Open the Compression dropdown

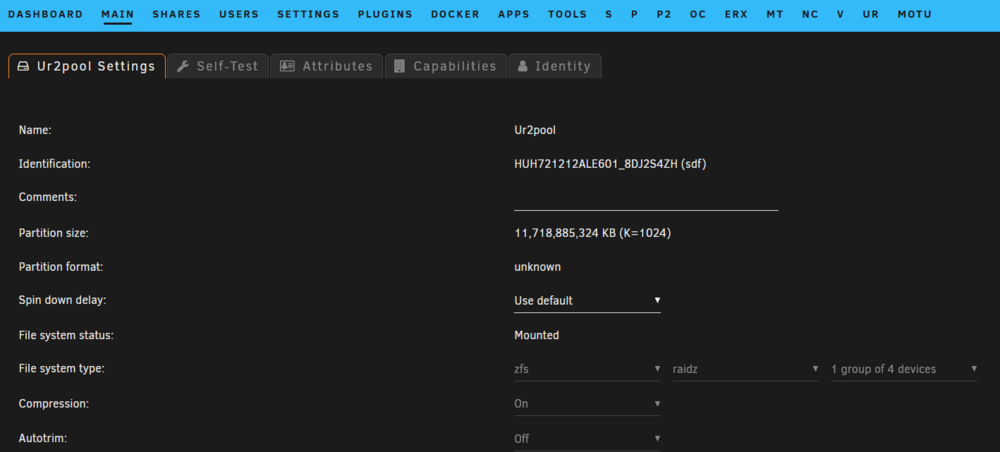click(x=587, y=404)
